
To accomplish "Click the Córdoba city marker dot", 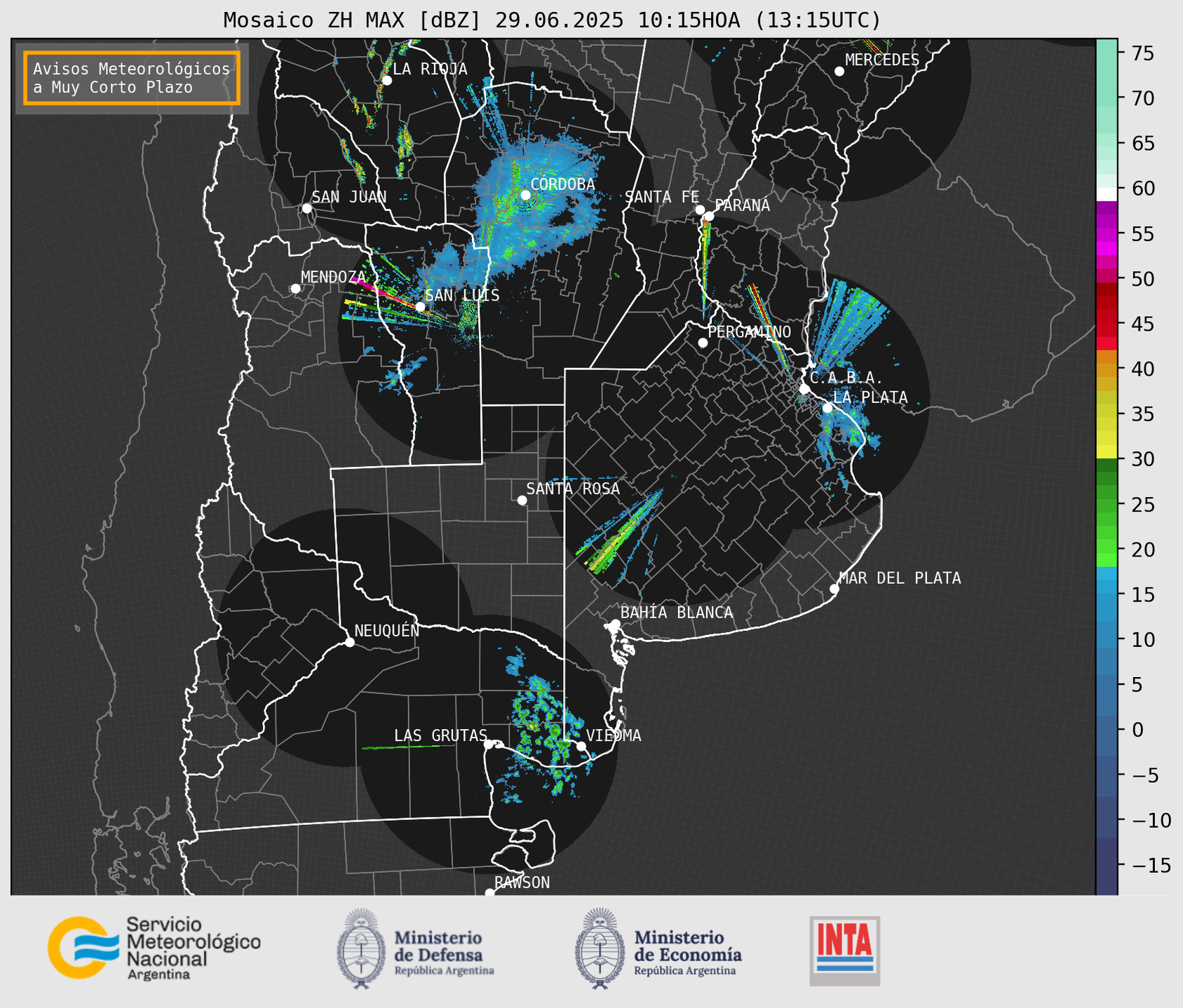I will pyautogui.click(x=525, y=195).
